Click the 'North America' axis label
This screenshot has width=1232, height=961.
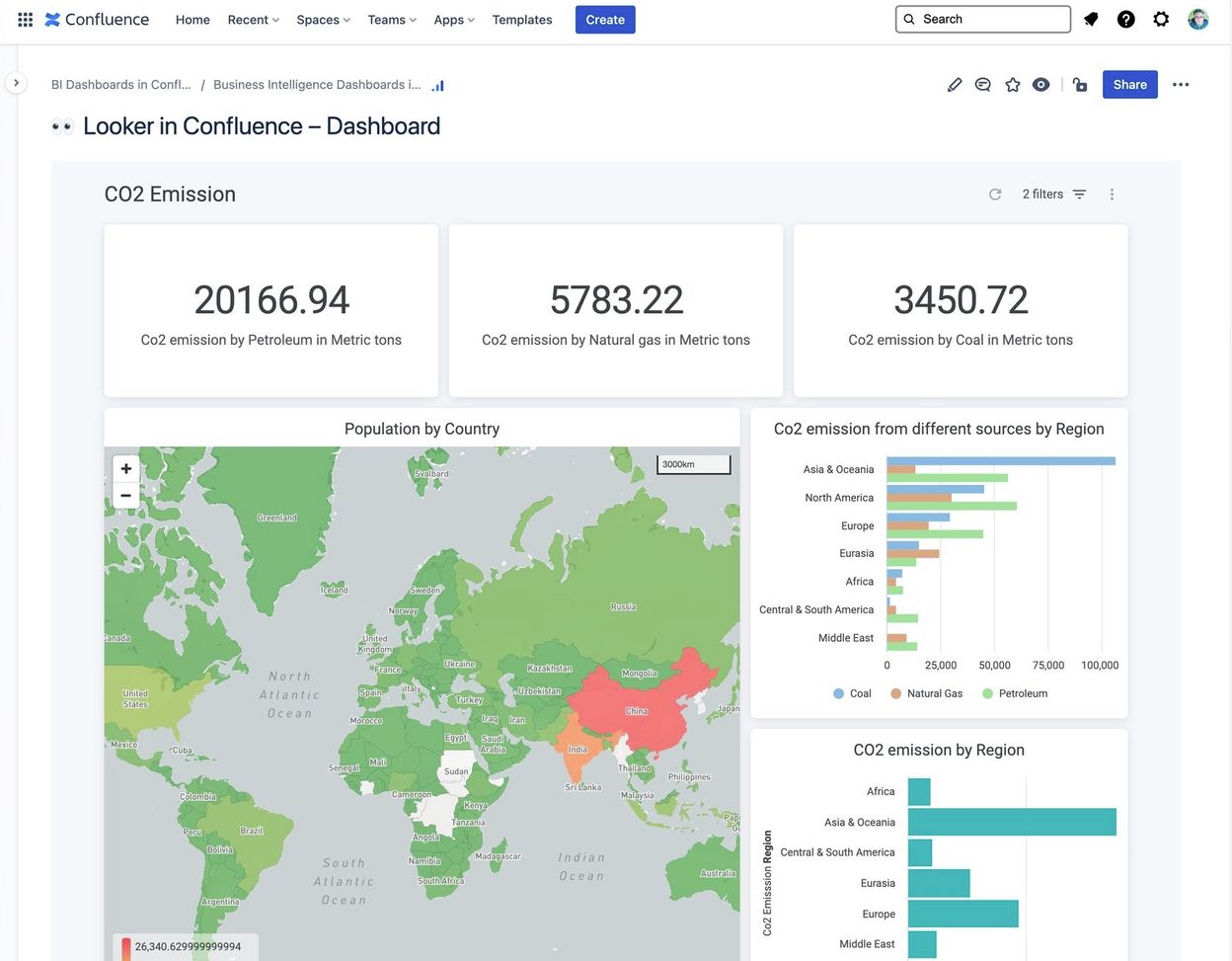click(839, 498)
